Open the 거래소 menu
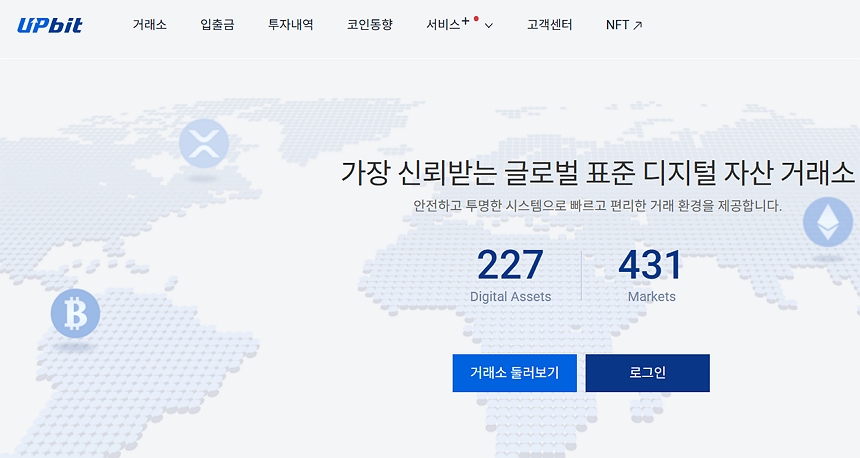The image size is (860, 458). click(149, 25)
